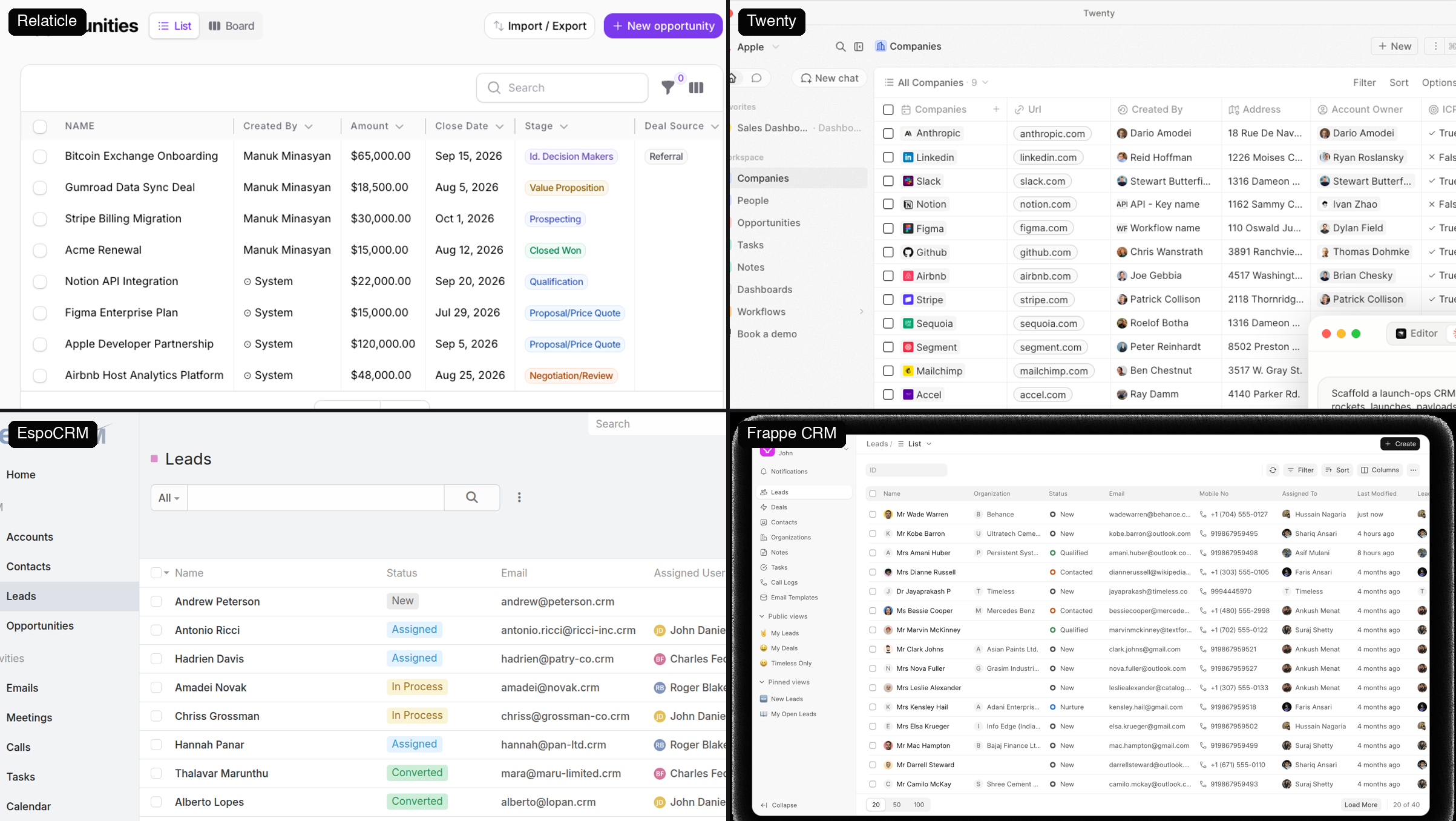Screen dimensions: 1456x821
Task: Click the Collapse sidebar control in Frappe CRM
Action: point(779,805)
